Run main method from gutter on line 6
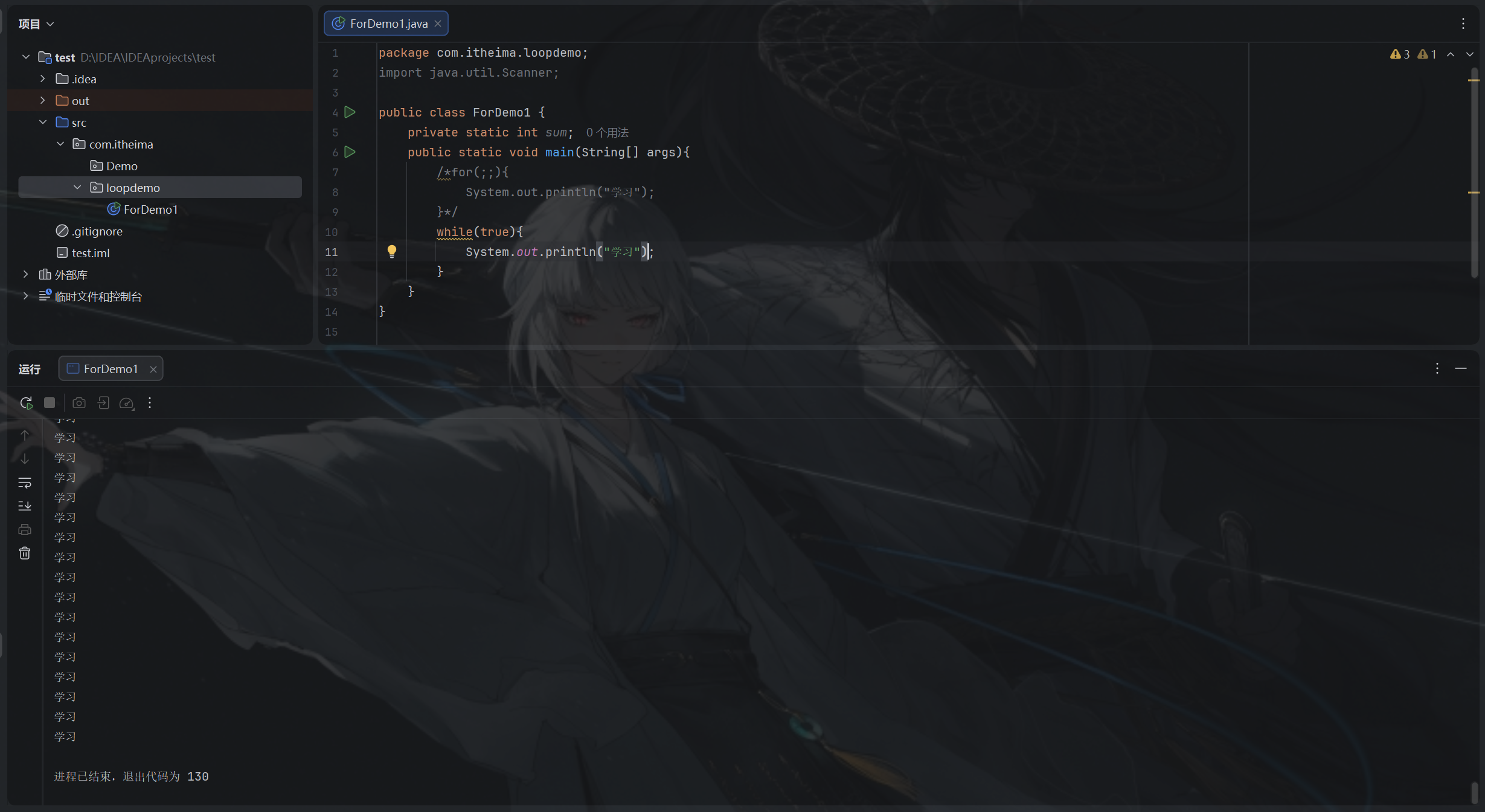The image size is (1485, 812). (x=350, y=152)
